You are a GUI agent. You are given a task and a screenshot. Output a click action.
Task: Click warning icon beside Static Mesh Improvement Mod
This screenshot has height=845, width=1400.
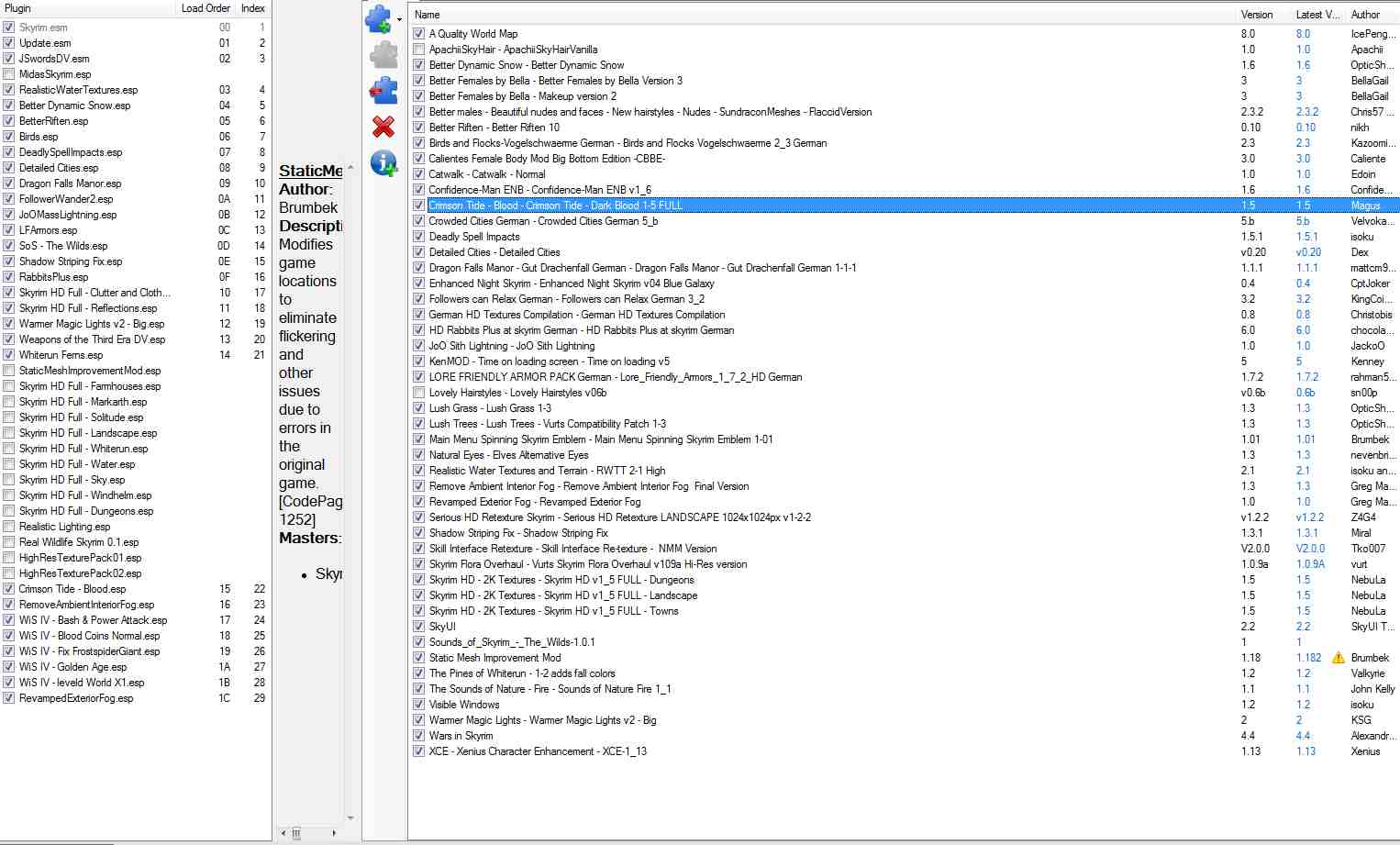[1339, 658]
